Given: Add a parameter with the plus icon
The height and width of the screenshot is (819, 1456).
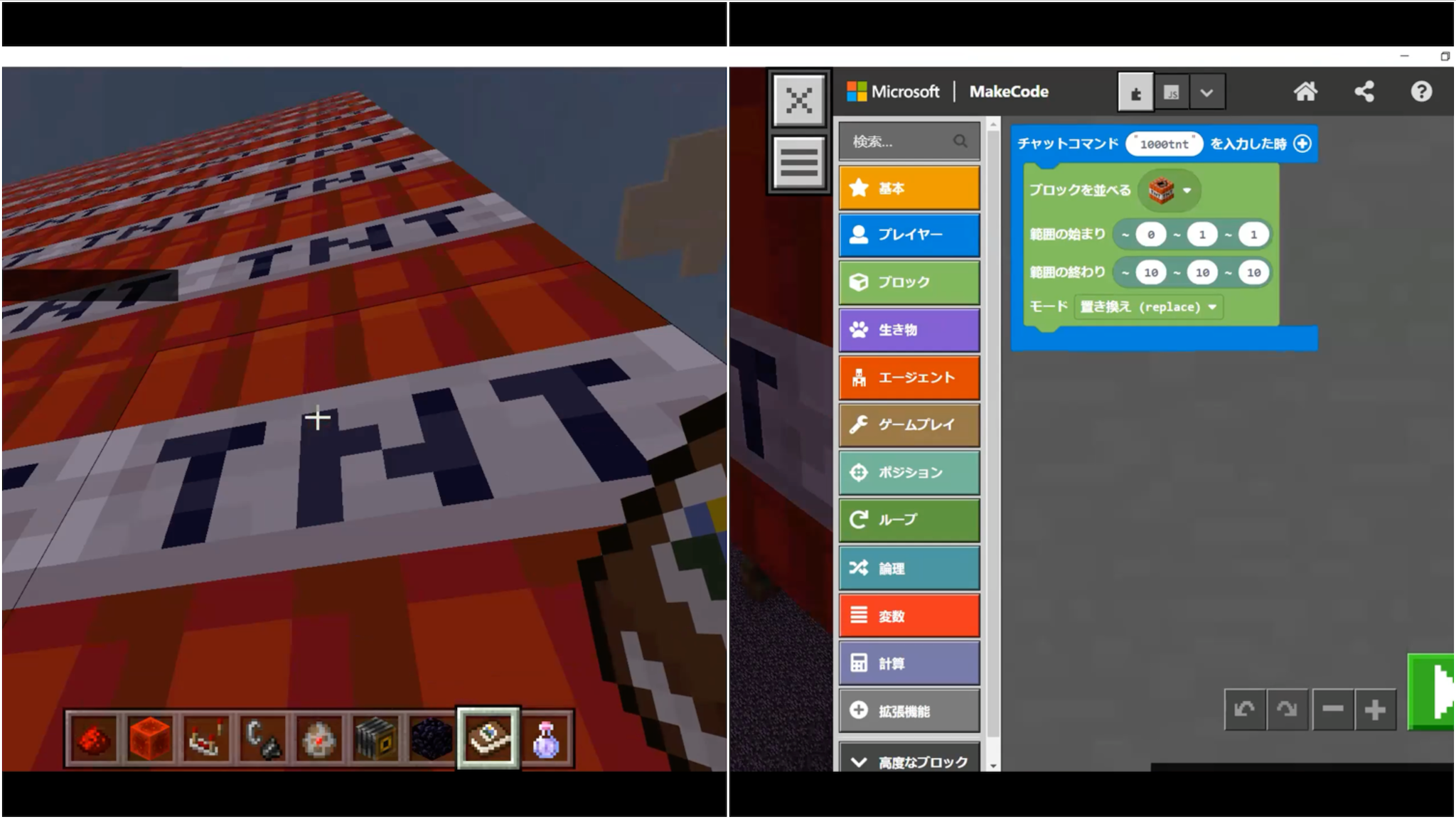Looking at the screenshot, I should [1302, 144].
